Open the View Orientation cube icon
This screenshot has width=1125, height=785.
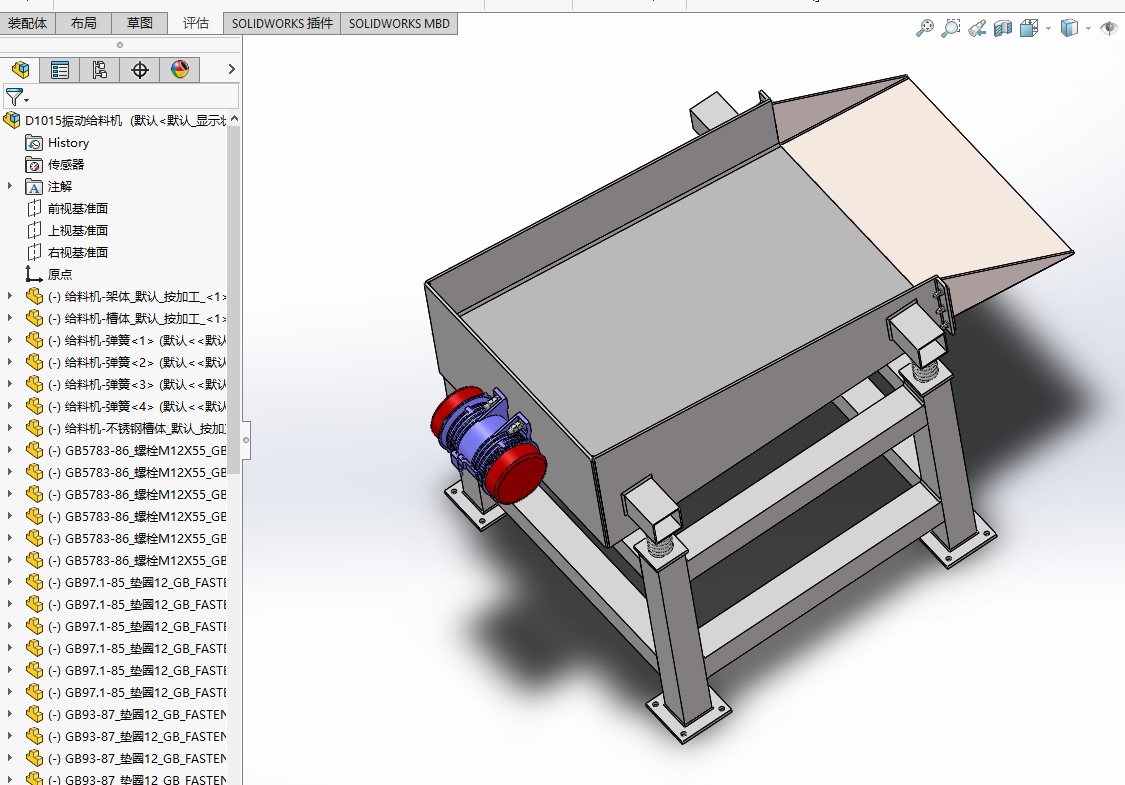(1029, 28)
